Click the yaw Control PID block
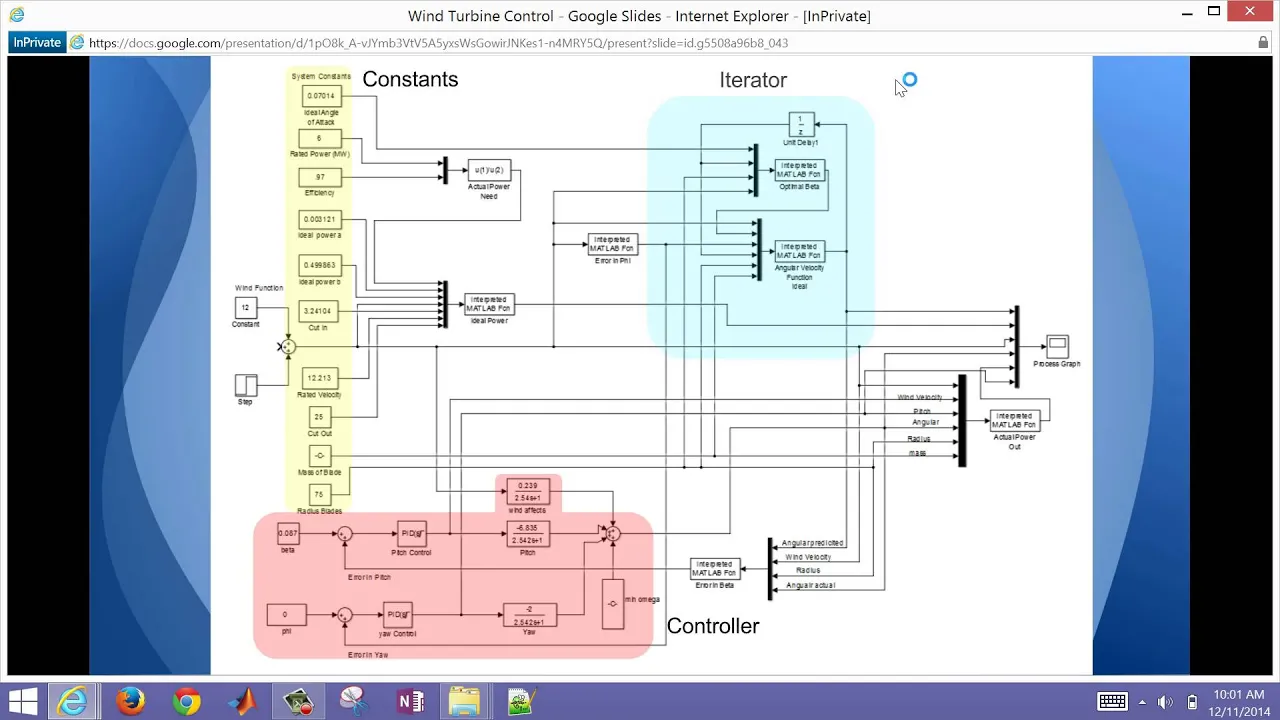Image resolution: width=1280 pixels, height=720 pixels. (398, 614)
